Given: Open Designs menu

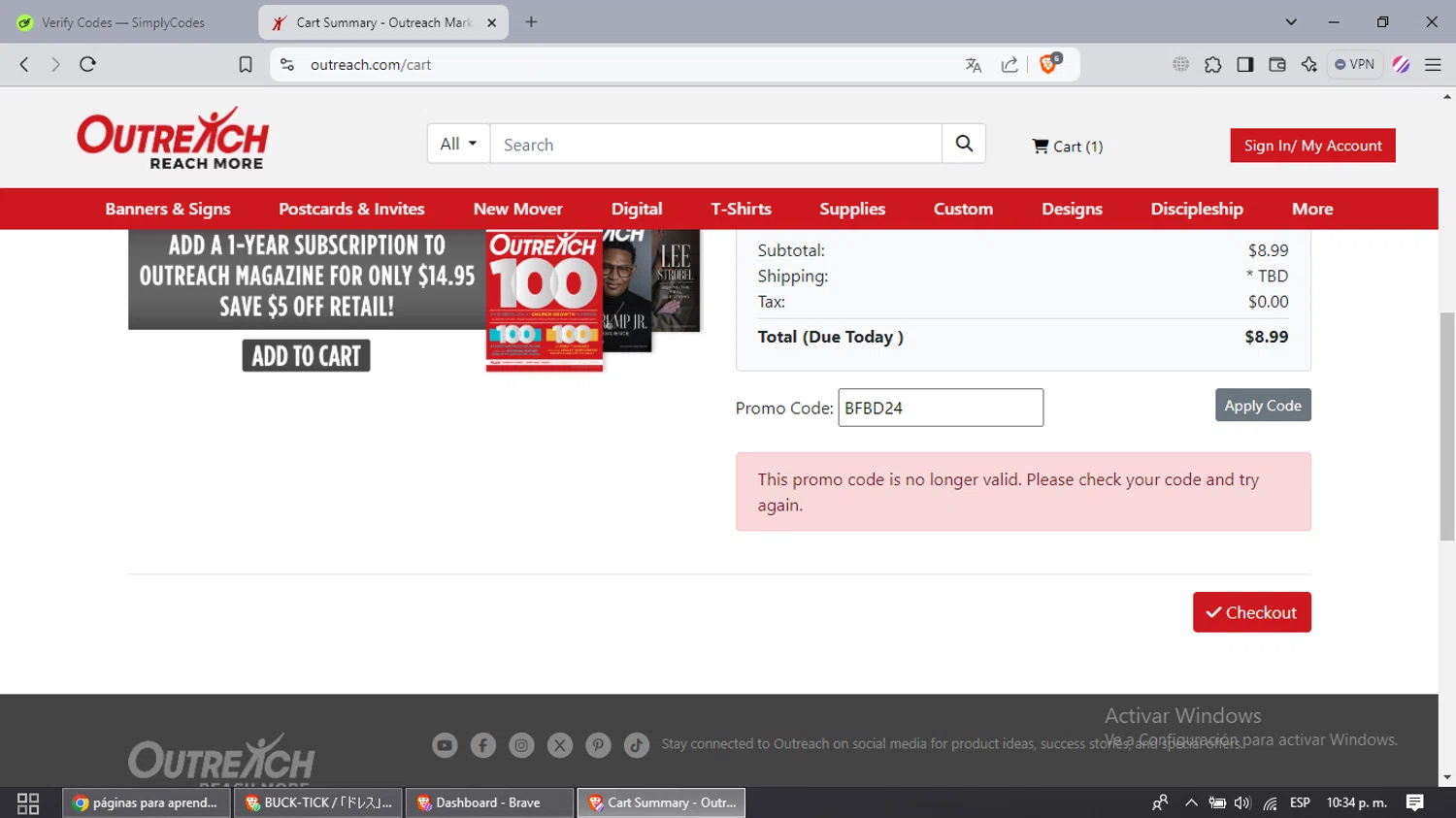Looking at the screenshot, I should coord(1072,209).
